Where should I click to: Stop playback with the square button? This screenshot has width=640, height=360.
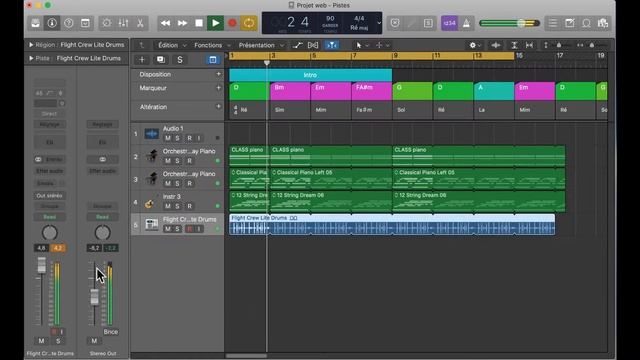pos(199,23)
